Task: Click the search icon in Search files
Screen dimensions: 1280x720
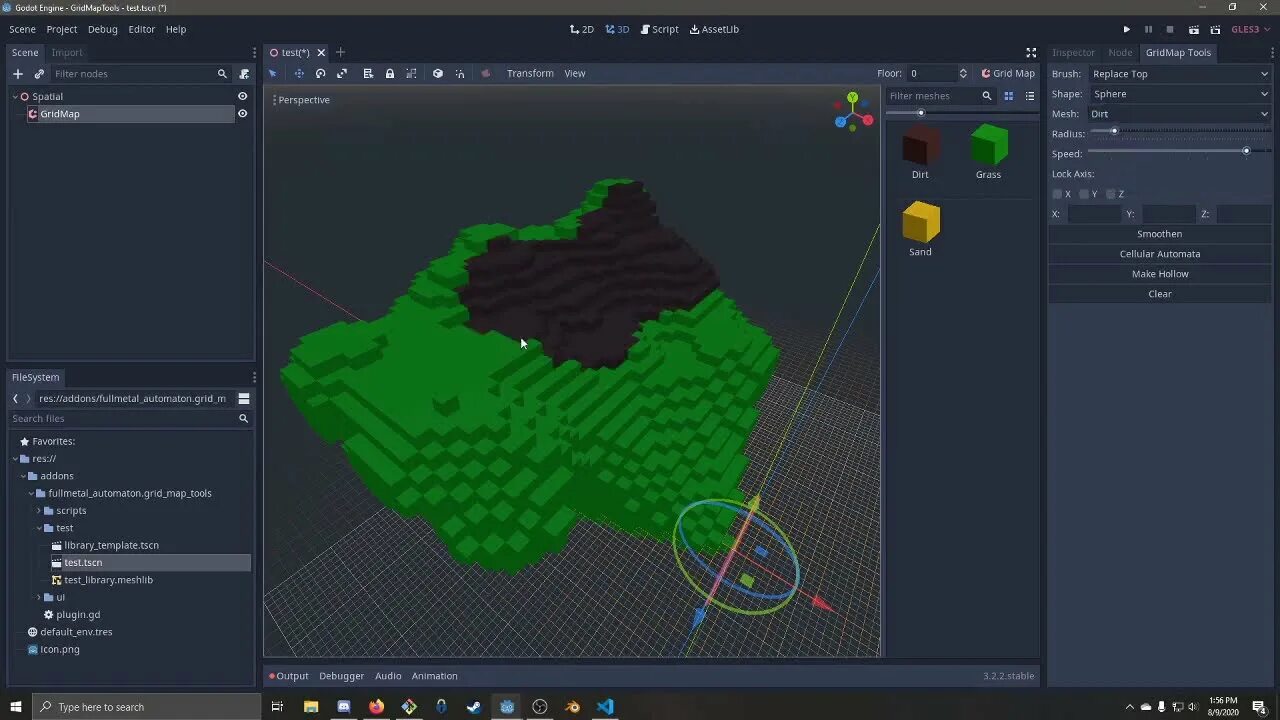Action: (x=243, y=419)
